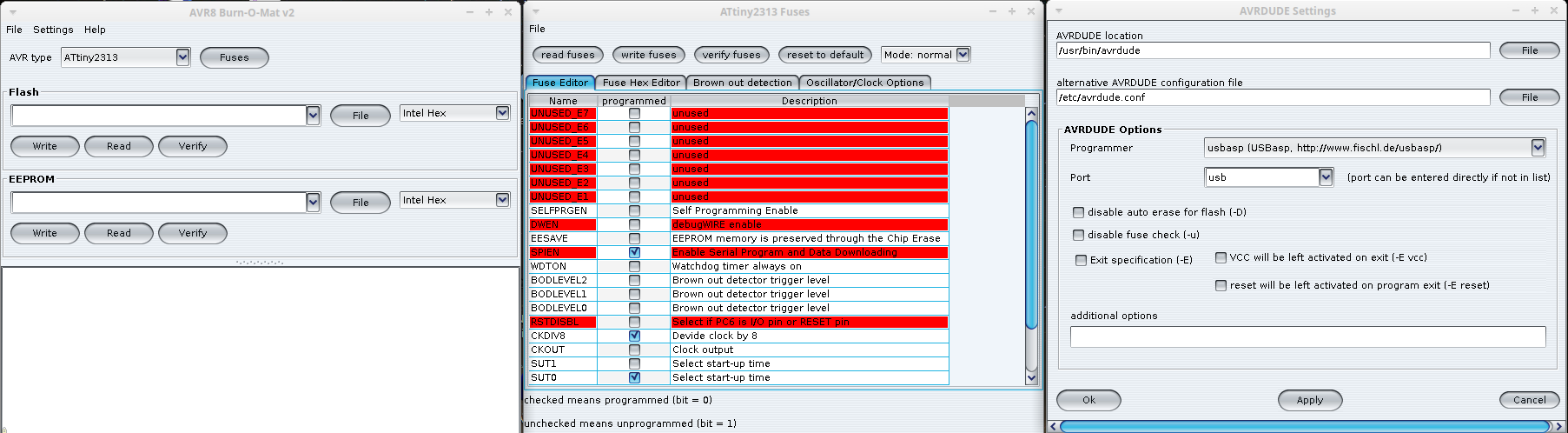Click File button next to configuration file
The image size is (1568, 433).
[x=1530, y=97]
